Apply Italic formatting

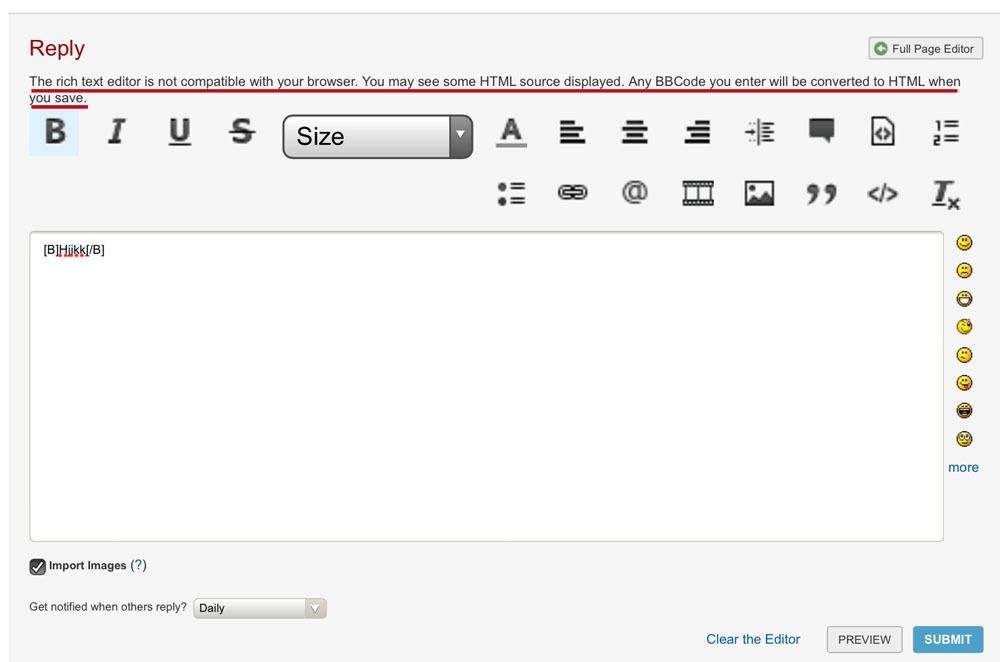(x=117, y=132)
